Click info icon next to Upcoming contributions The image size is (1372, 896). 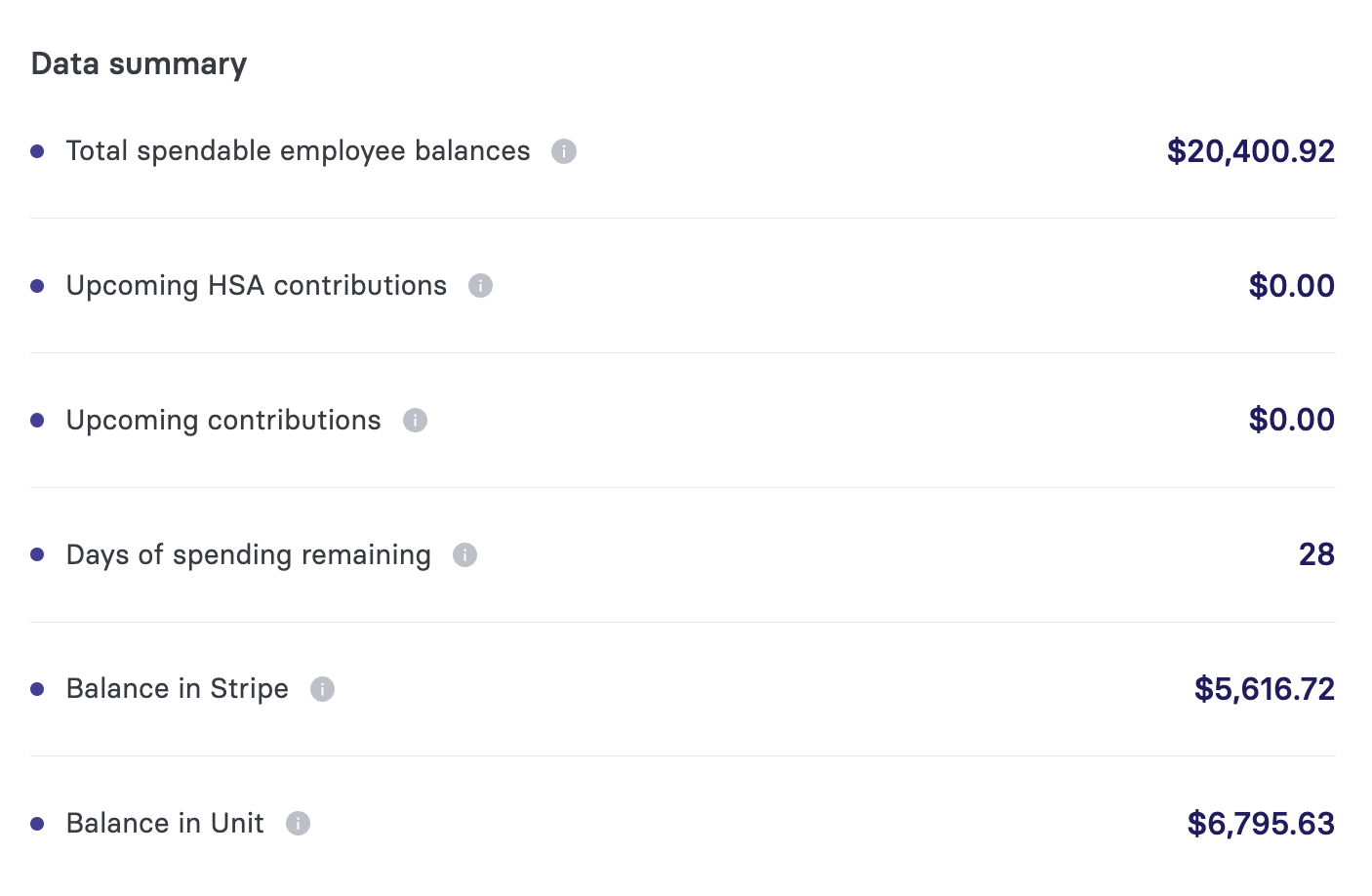(415, 420)
